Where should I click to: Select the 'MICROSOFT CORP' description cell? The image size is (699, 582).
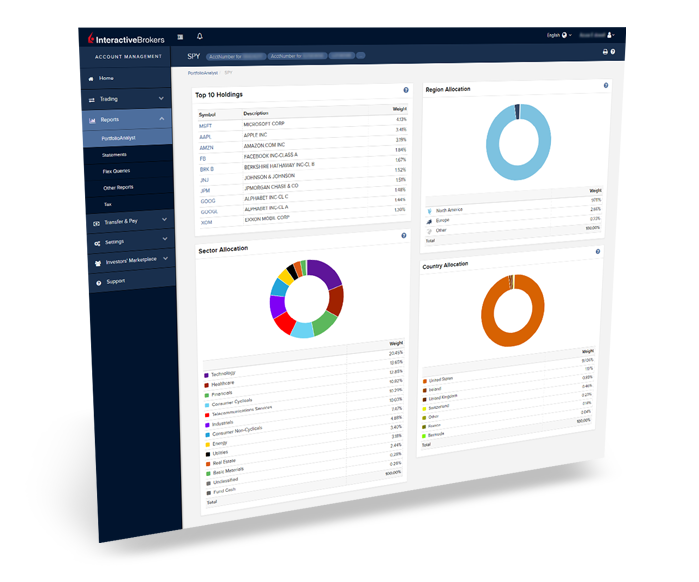264,124
